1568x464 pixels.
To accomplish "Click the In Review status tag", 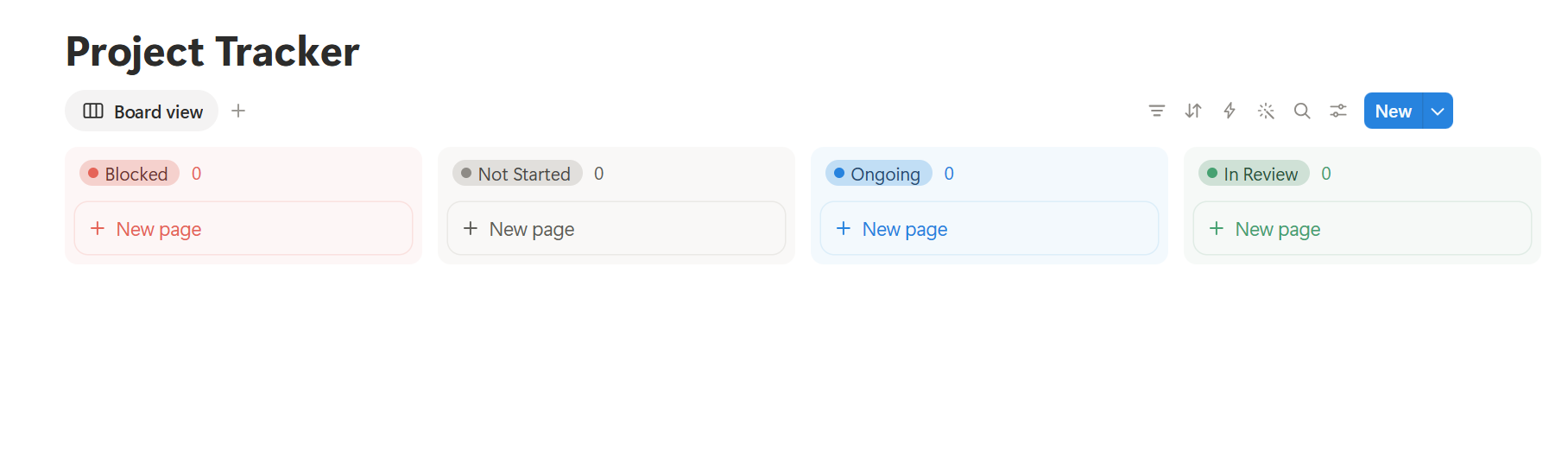I will 1254,174.
